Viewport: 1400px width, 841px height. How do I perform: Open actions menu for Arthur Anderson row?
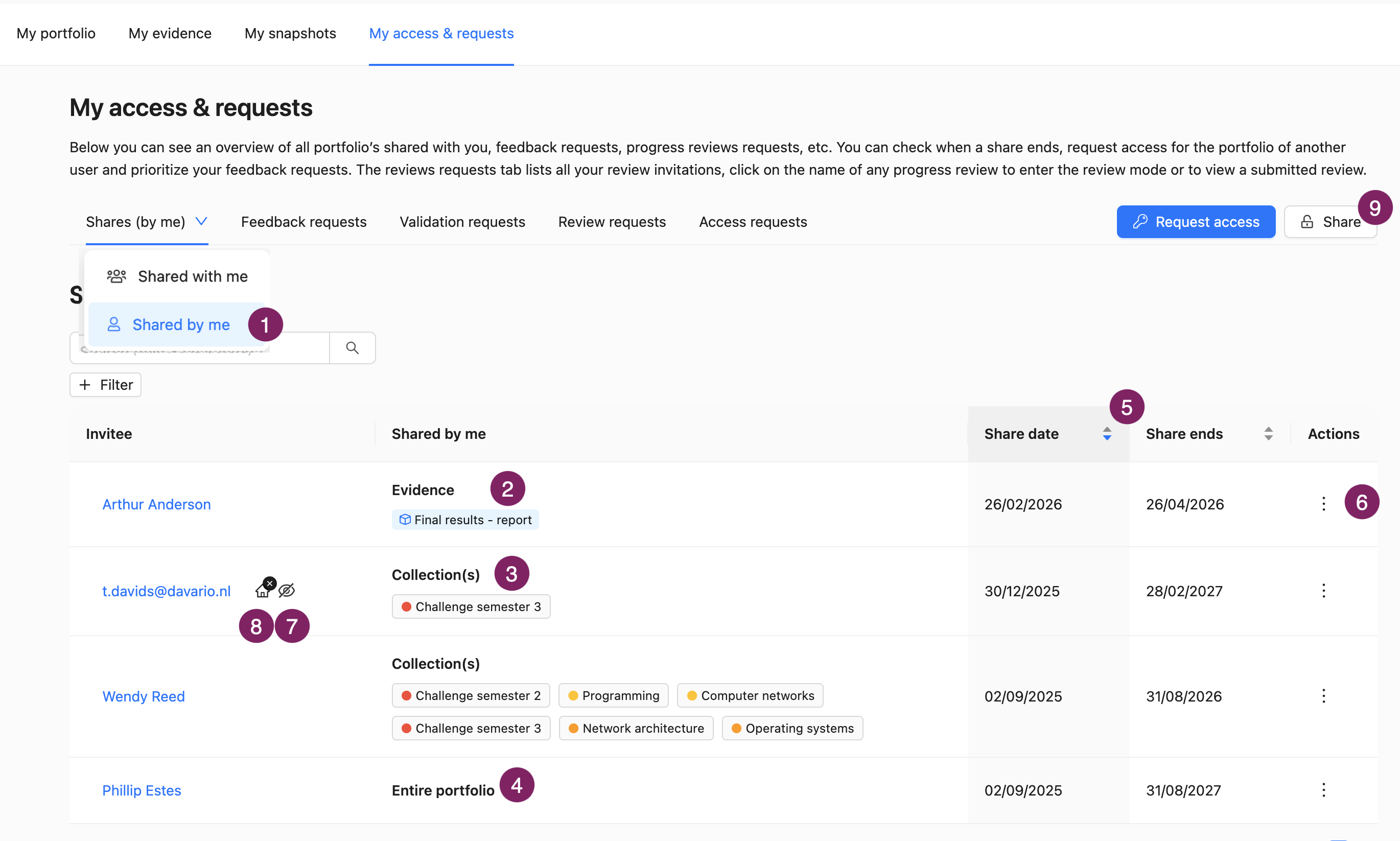(x=1323, y=504)
